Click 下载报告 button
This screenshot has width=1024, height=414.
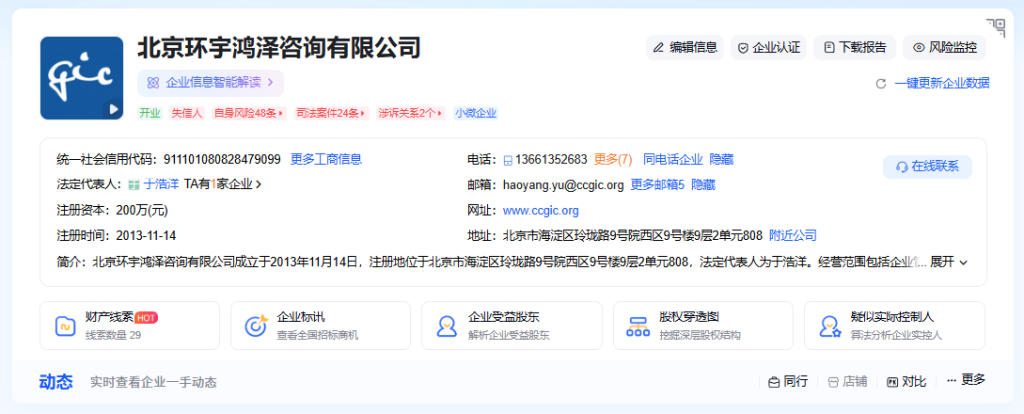tap(855, 48)
